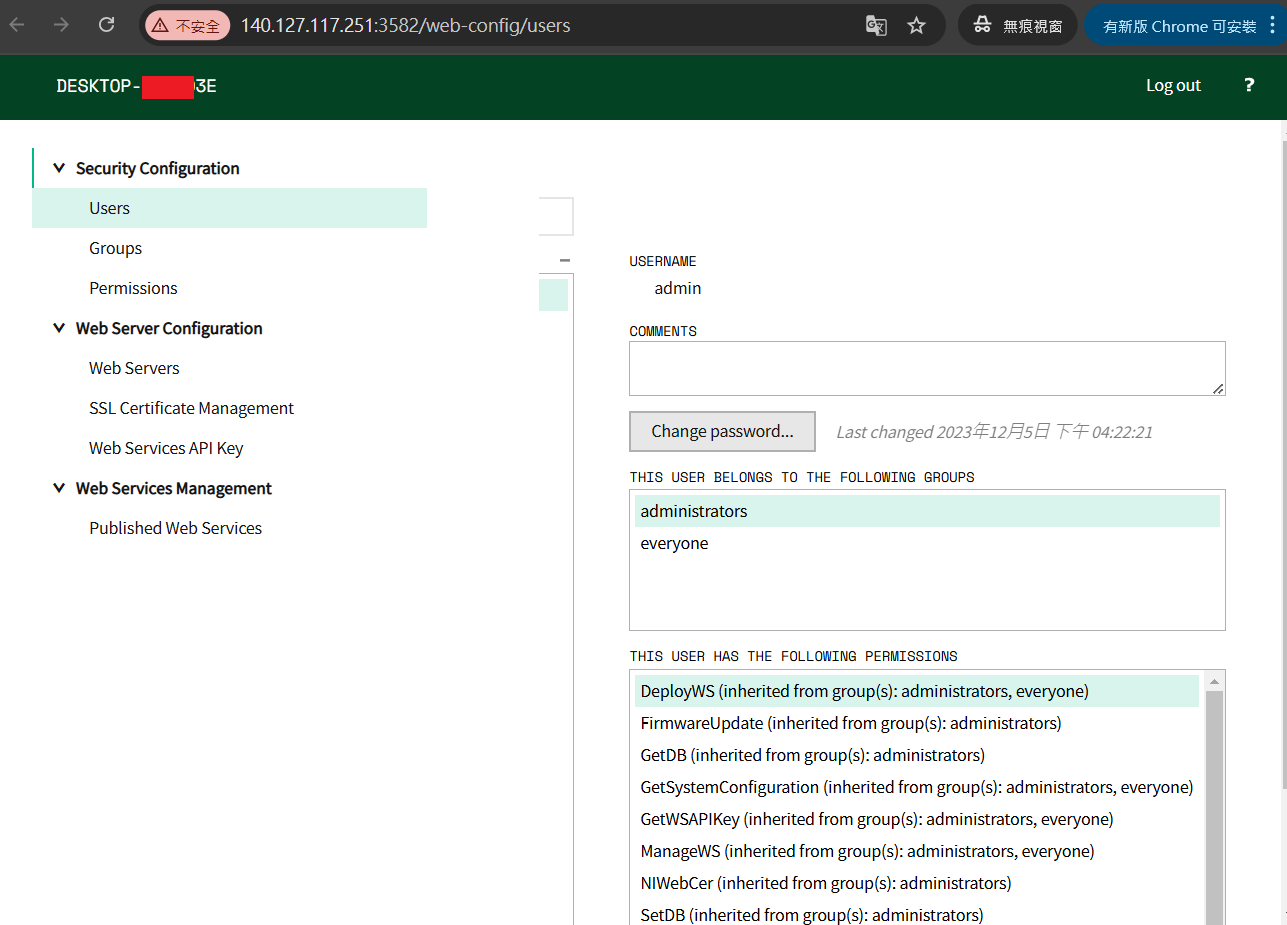This screenshot has width=1287, height=925.
Task: Select the GetSystemConfiguration permission row
Action: click(x=917, y=787)
